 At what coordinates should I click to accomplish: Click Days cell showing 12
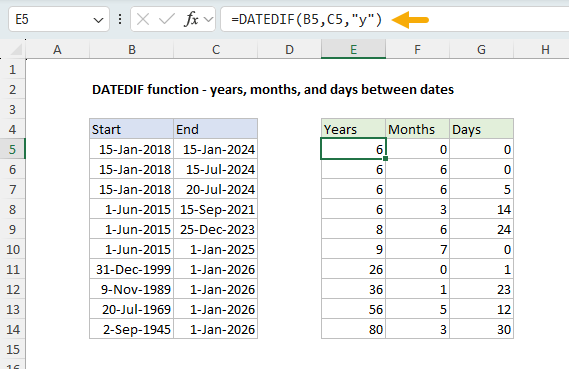click(x=481, y=309)
